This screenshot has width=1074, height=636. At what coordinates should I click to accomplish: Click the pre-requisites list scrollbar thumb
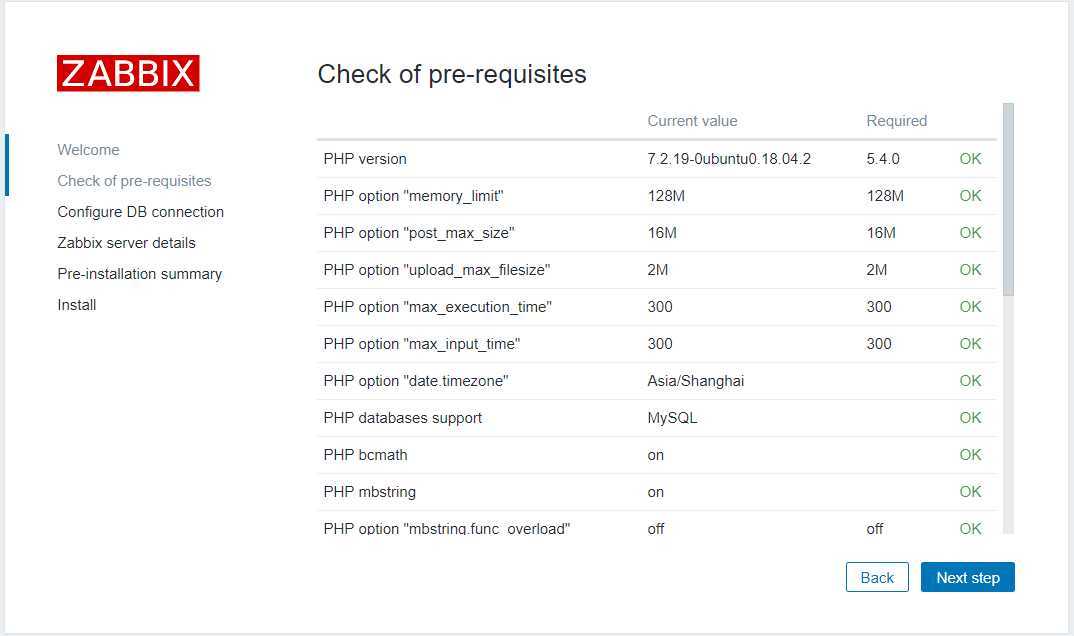click(1008, 199)
